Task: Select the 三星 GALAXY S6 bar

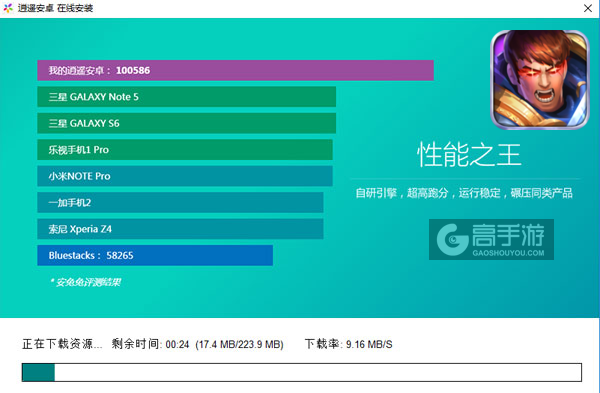Action: 186,123
